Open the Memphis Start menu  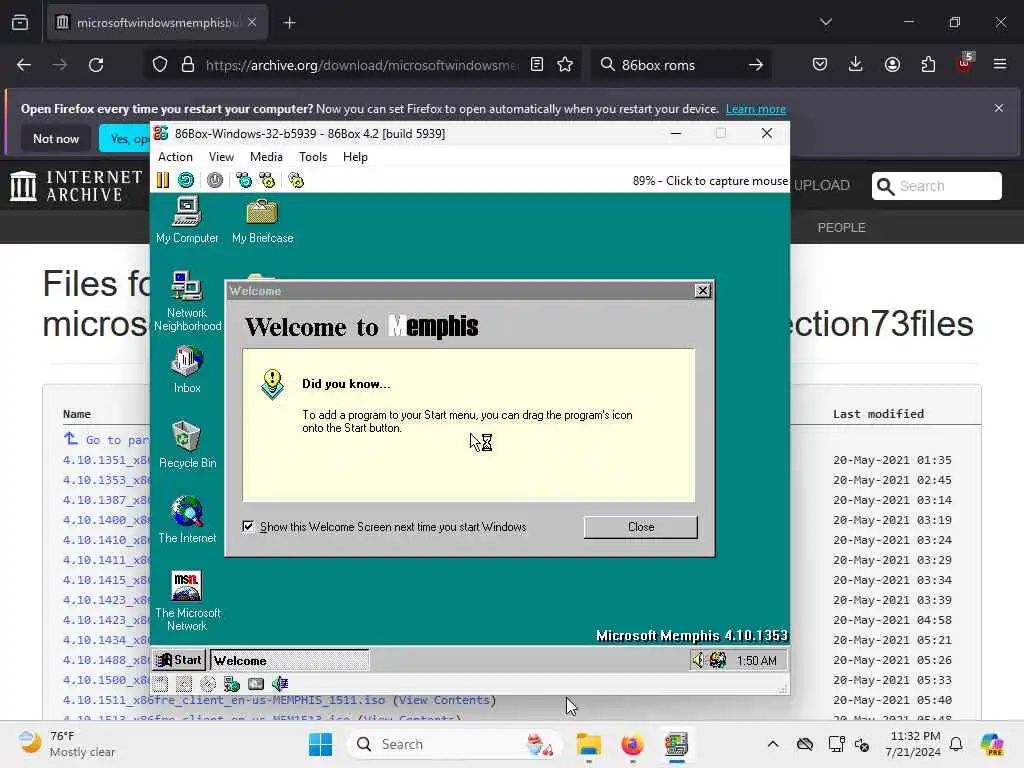pyautogui.click(x=180, y=660)
